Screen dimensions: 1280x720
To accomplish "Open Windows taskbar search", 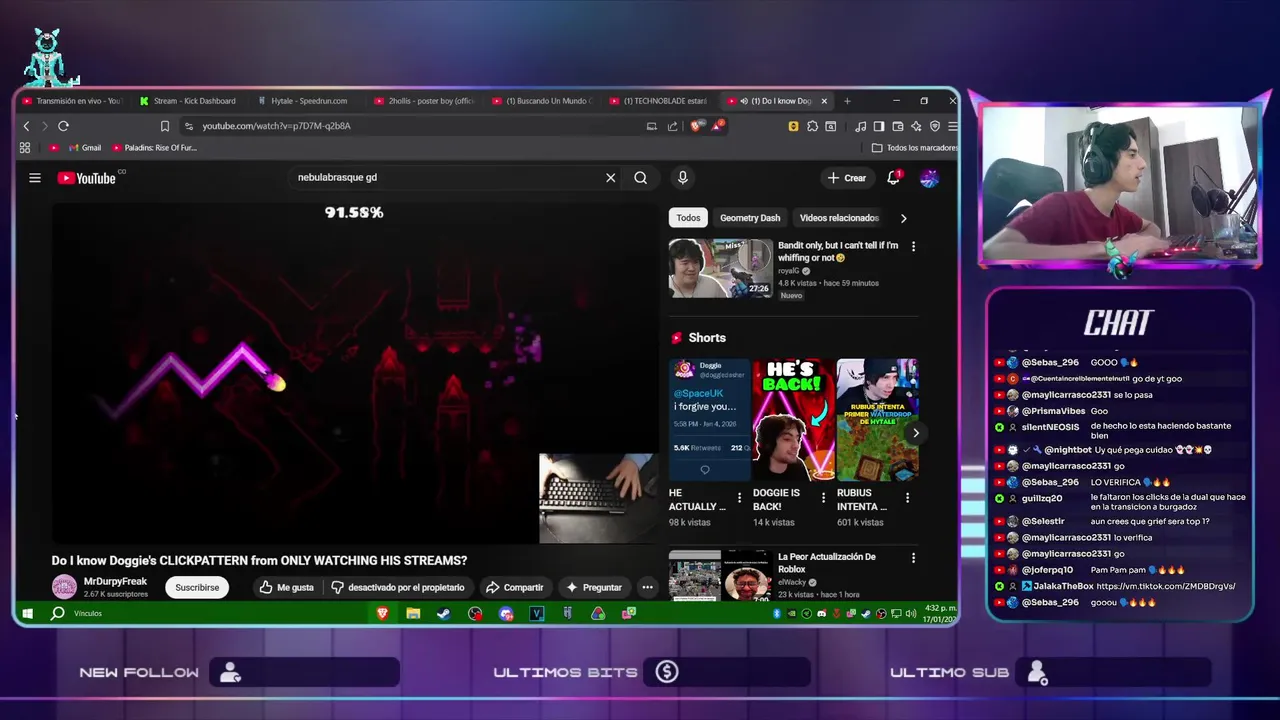I will (58, 613).
